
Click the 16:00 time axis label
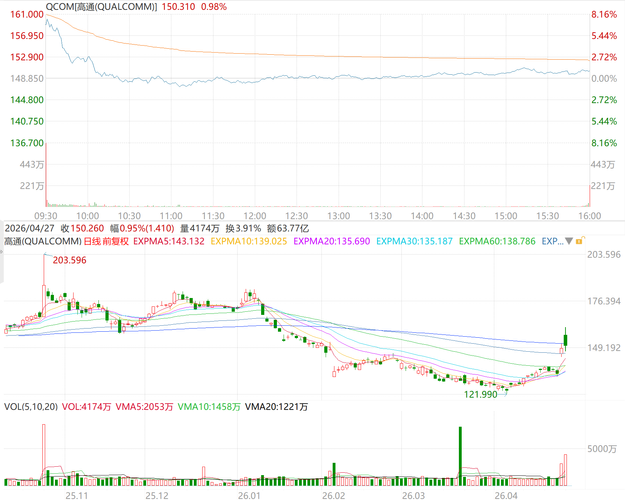tap(590, 216)
